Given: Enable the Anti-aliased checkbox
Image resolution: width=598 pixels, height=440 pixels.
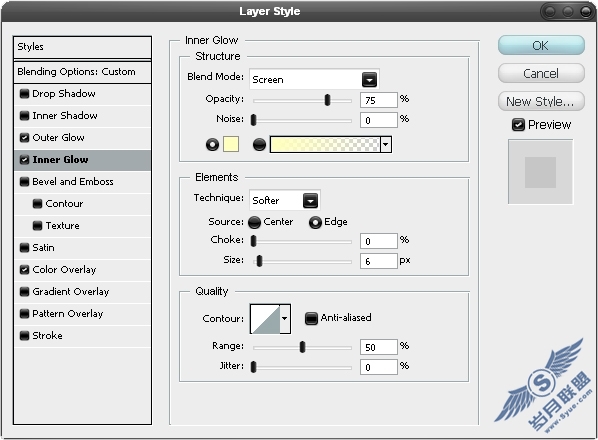Looking at the screenshot, I should pyautogui.click(x=311, y=318).
